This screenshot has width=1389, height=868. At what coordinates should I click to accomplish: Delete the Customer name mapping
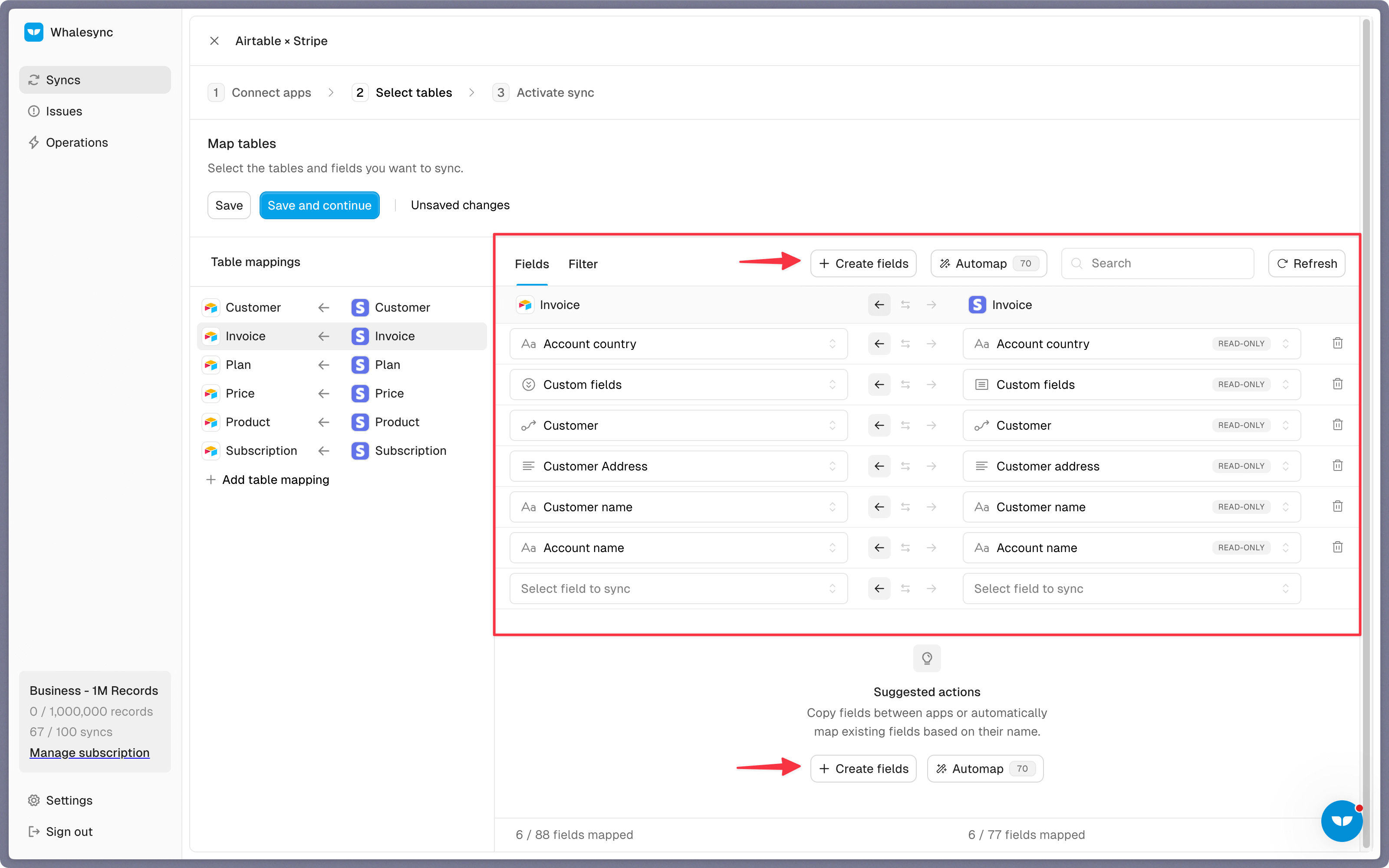click(x=1337, y=506)
